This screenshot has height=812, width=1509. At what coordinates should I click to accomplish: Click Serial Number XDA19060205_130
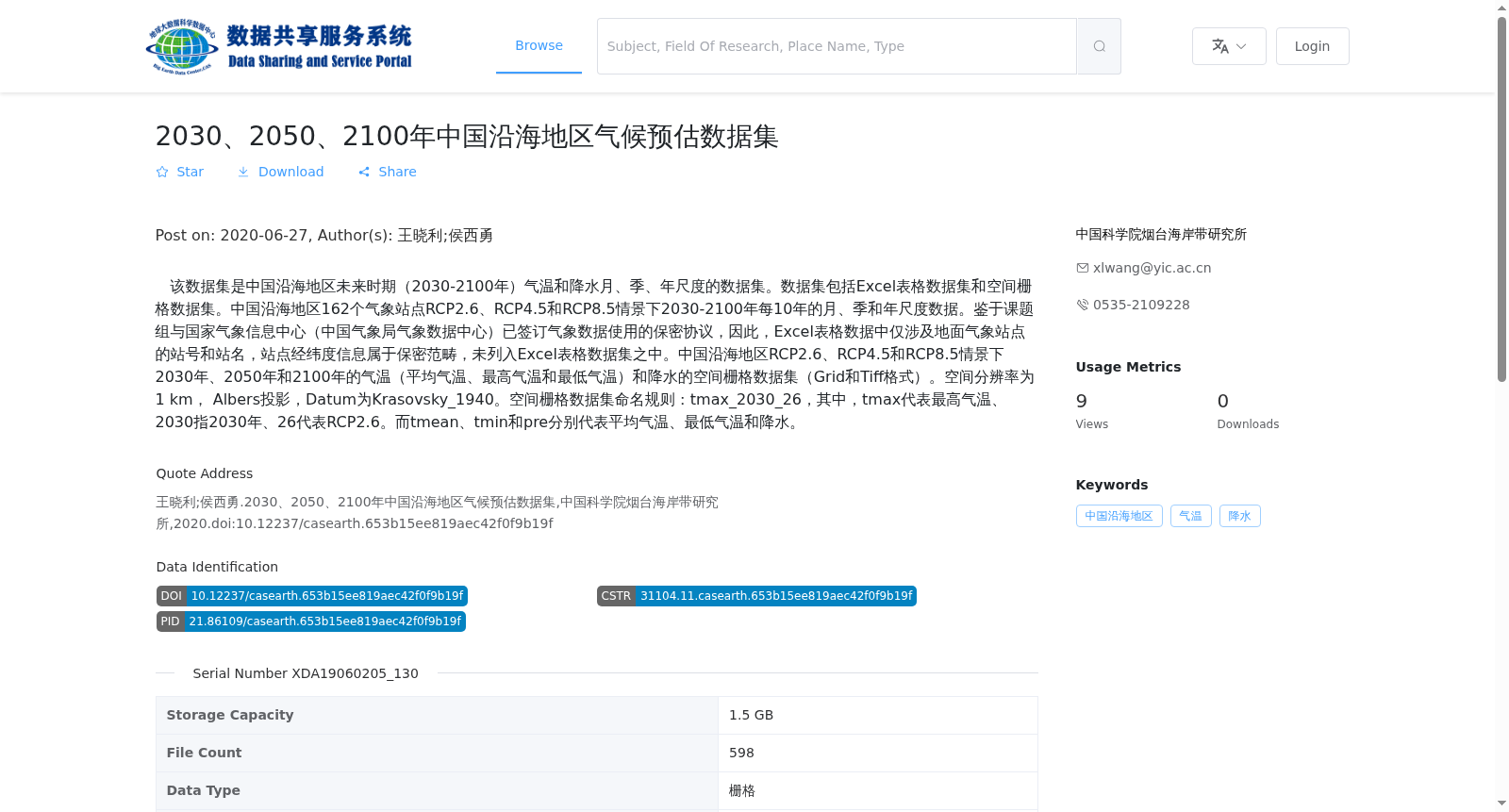306,673
